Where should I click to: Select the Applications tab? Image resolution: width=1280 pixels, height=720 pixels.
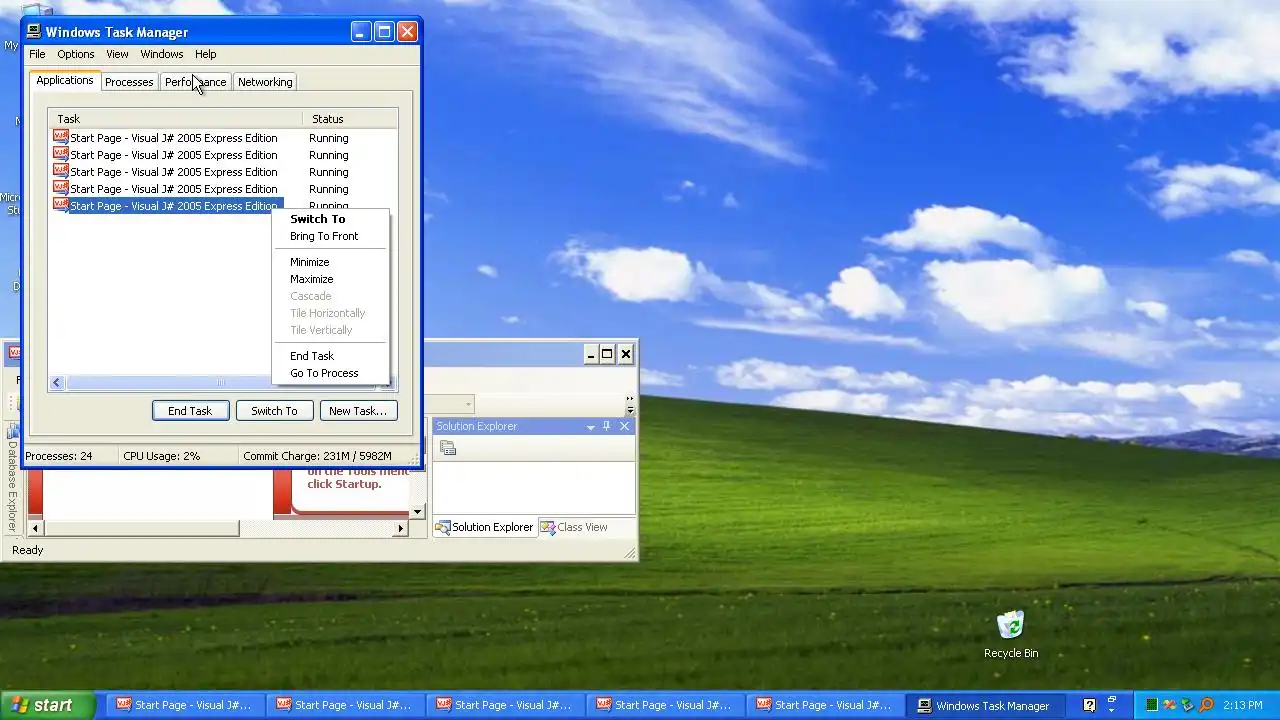[65, 80]
